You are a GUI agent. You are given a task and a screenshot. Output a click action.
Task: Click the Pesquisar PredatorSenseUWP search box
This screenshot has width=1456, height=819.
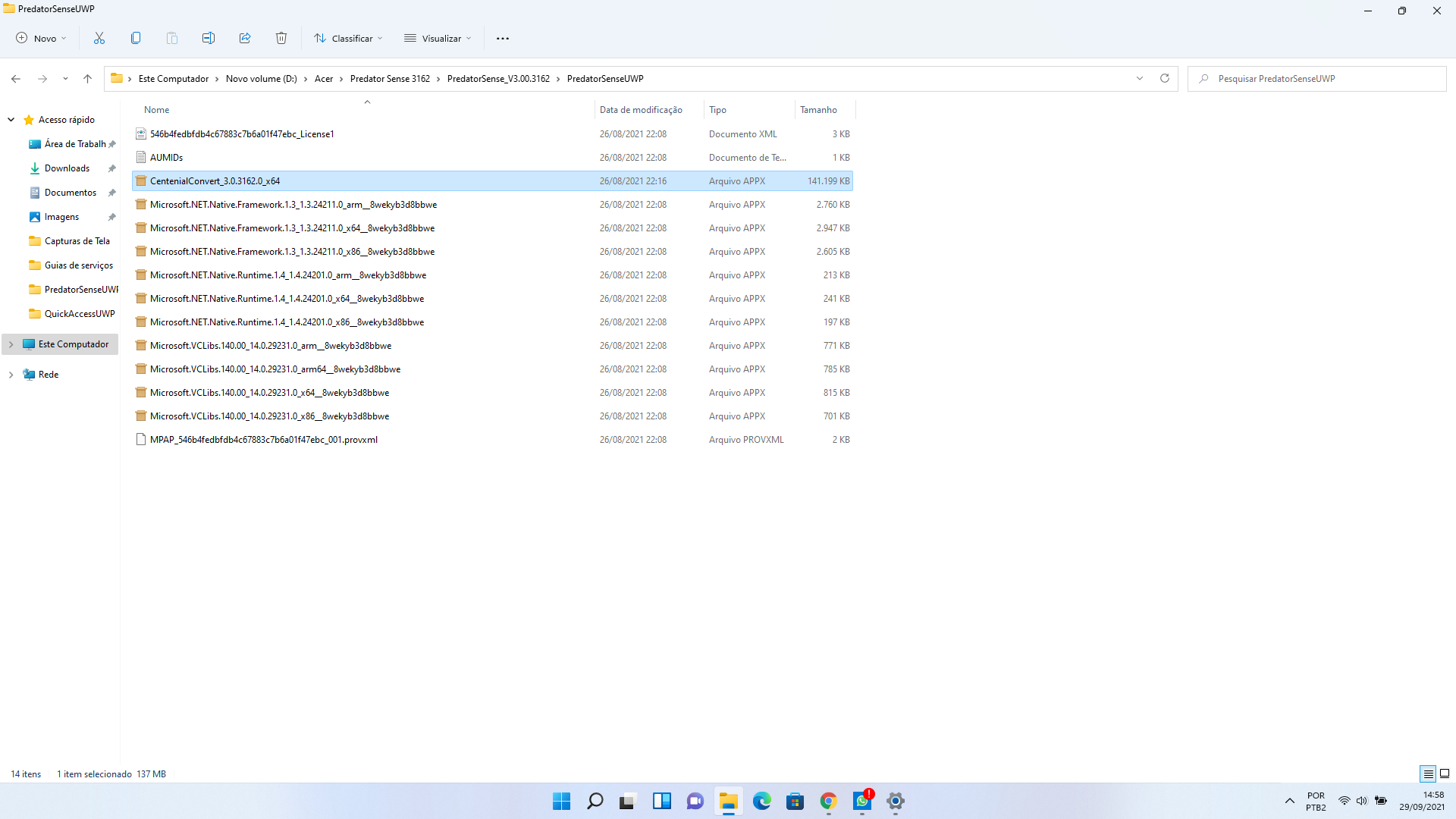(x=1319, y=79)
